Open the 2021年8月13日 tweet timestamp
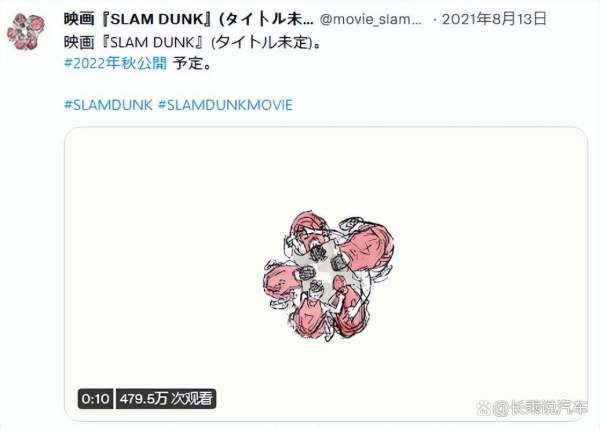Image resolution: width=600 pixels, height=429 pixels. pos(494,19)
